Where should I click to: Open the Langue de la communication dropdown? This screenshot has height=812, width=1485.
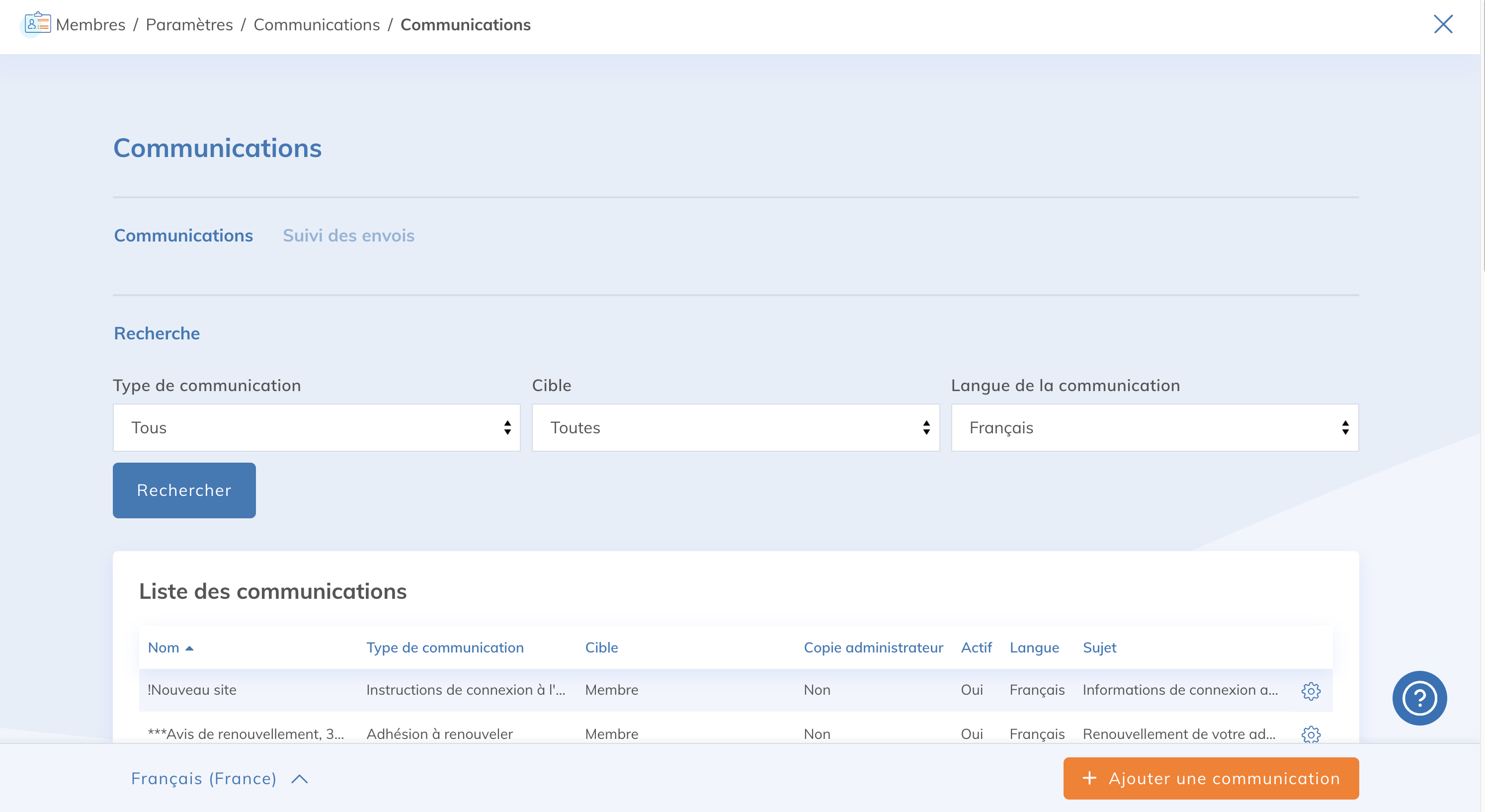pos(1154,427)
